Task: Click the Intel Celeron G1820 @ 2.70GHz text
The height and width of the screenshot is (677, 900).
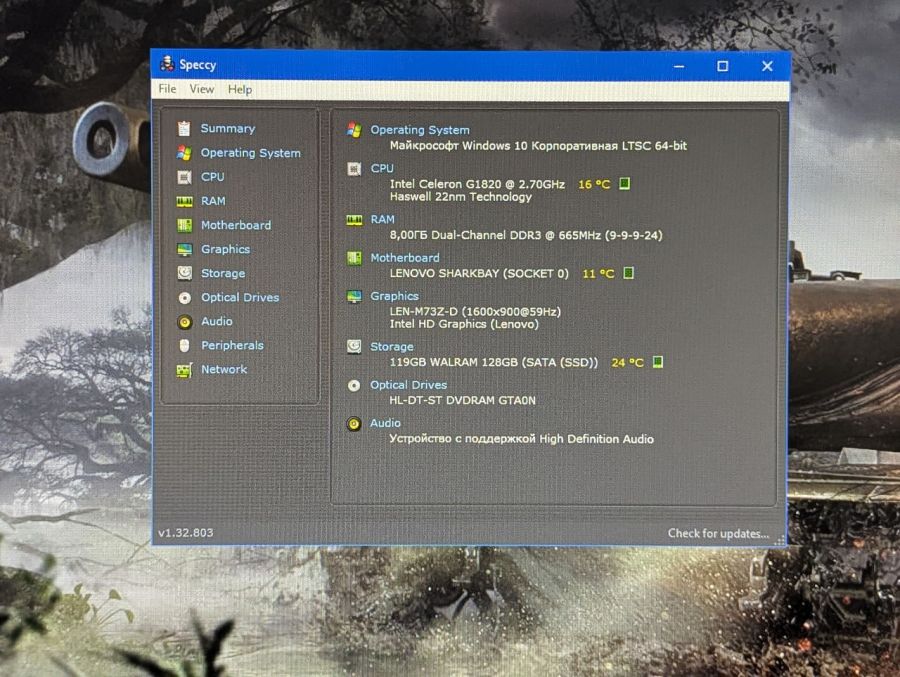Action: (x=477, y=184)
